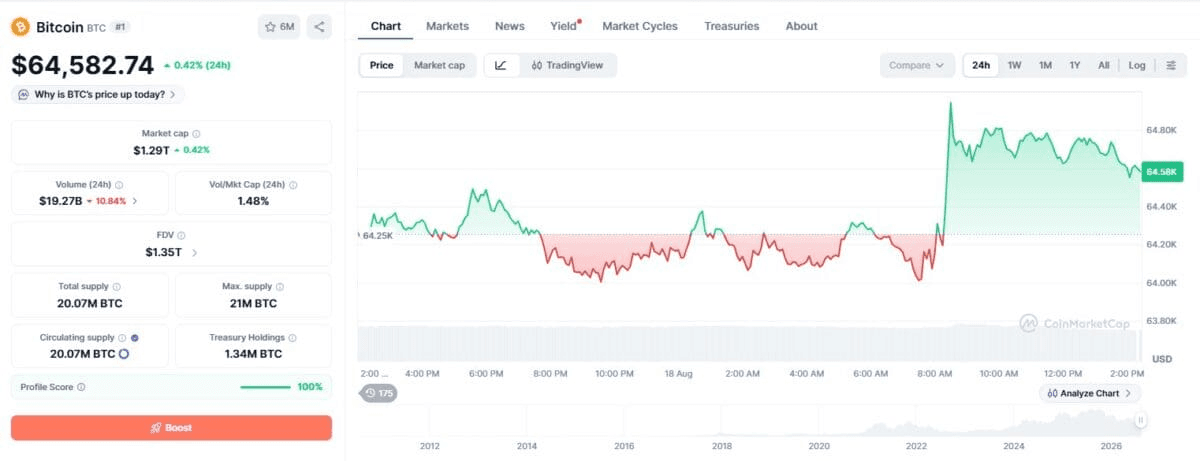Click the Profile Score info icon
Screen dimensions: 1200x461
click(x=81, y=386)
